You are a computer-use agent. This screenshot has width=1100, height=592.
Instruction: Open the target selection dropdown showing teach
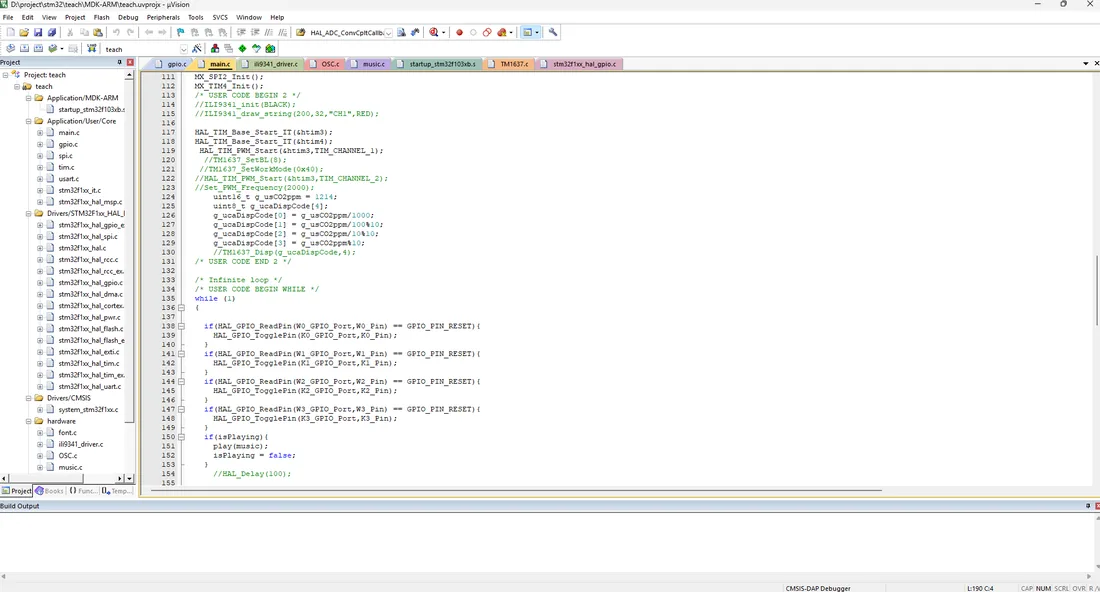(x=184, y=49)
